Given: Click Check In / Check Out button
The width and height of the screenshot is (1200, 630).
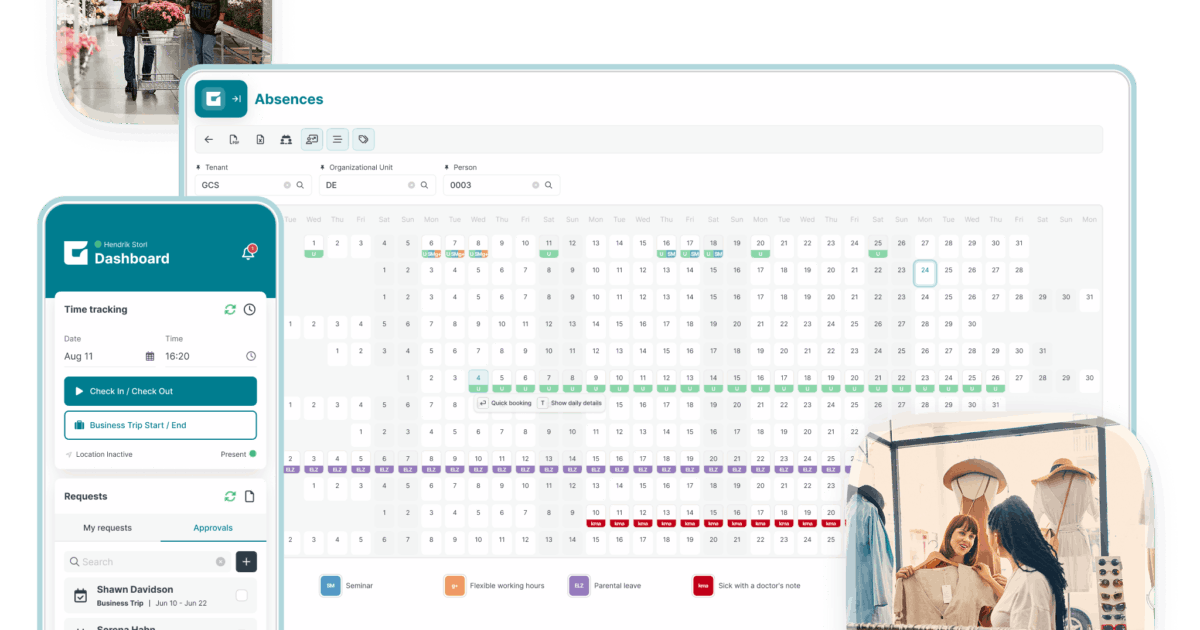Looking at the screenshot, I should tap(160, 391).
